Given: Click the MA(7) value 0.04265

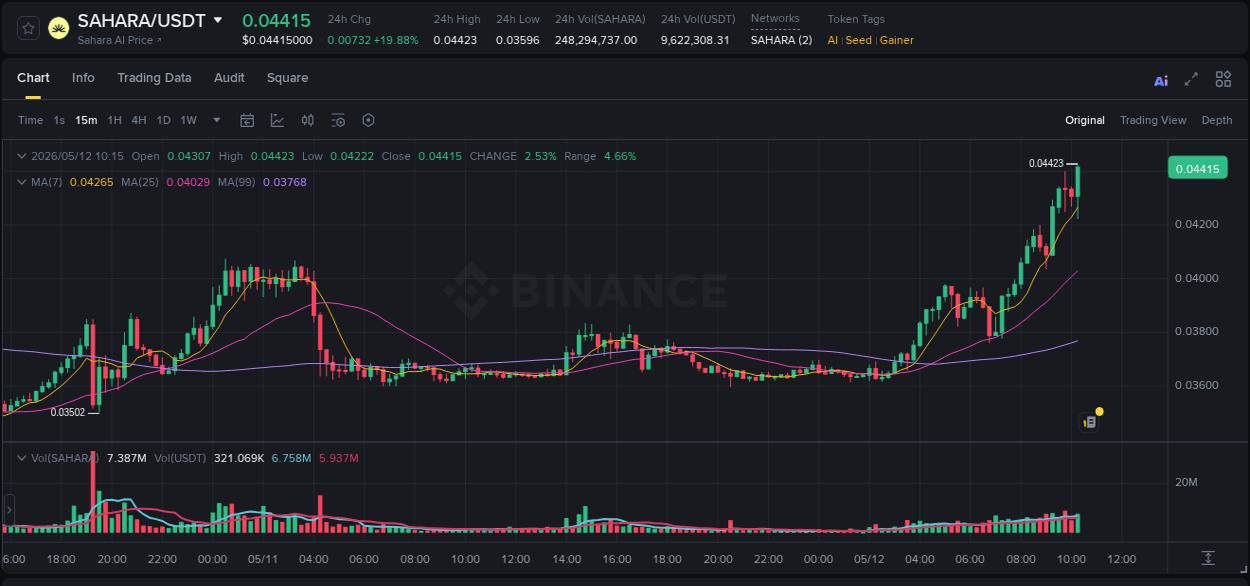Looking at the screenshot, I should click(91, 182).
